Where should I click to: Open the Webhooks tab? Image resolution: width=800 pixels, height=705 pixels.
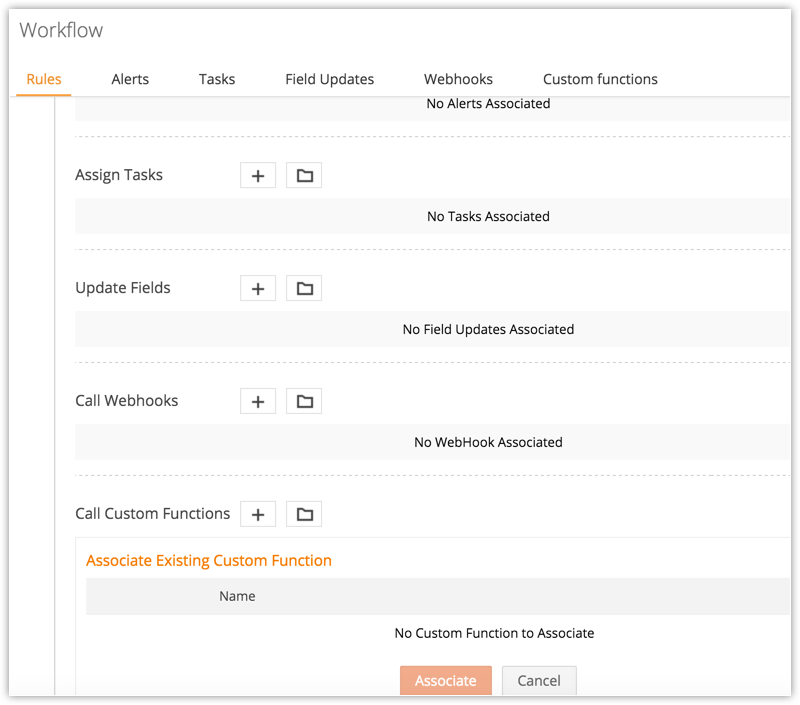click(458, 79)
